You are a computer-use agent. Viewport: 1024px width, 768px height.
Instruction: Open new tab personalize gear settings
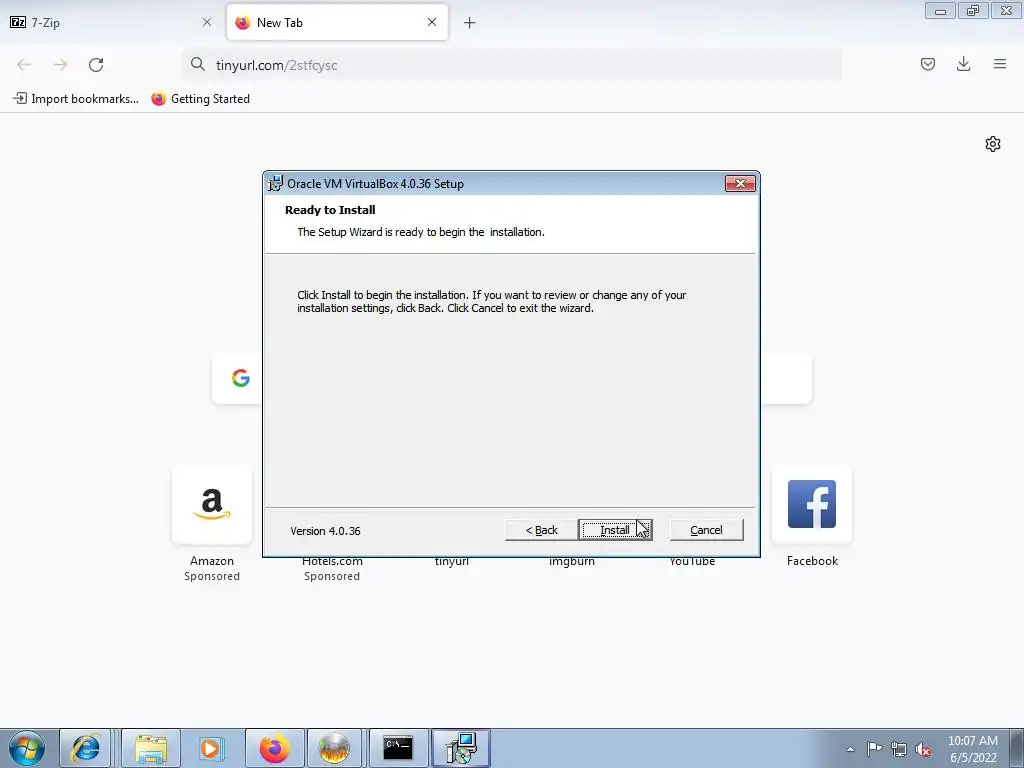coord(993,144)
